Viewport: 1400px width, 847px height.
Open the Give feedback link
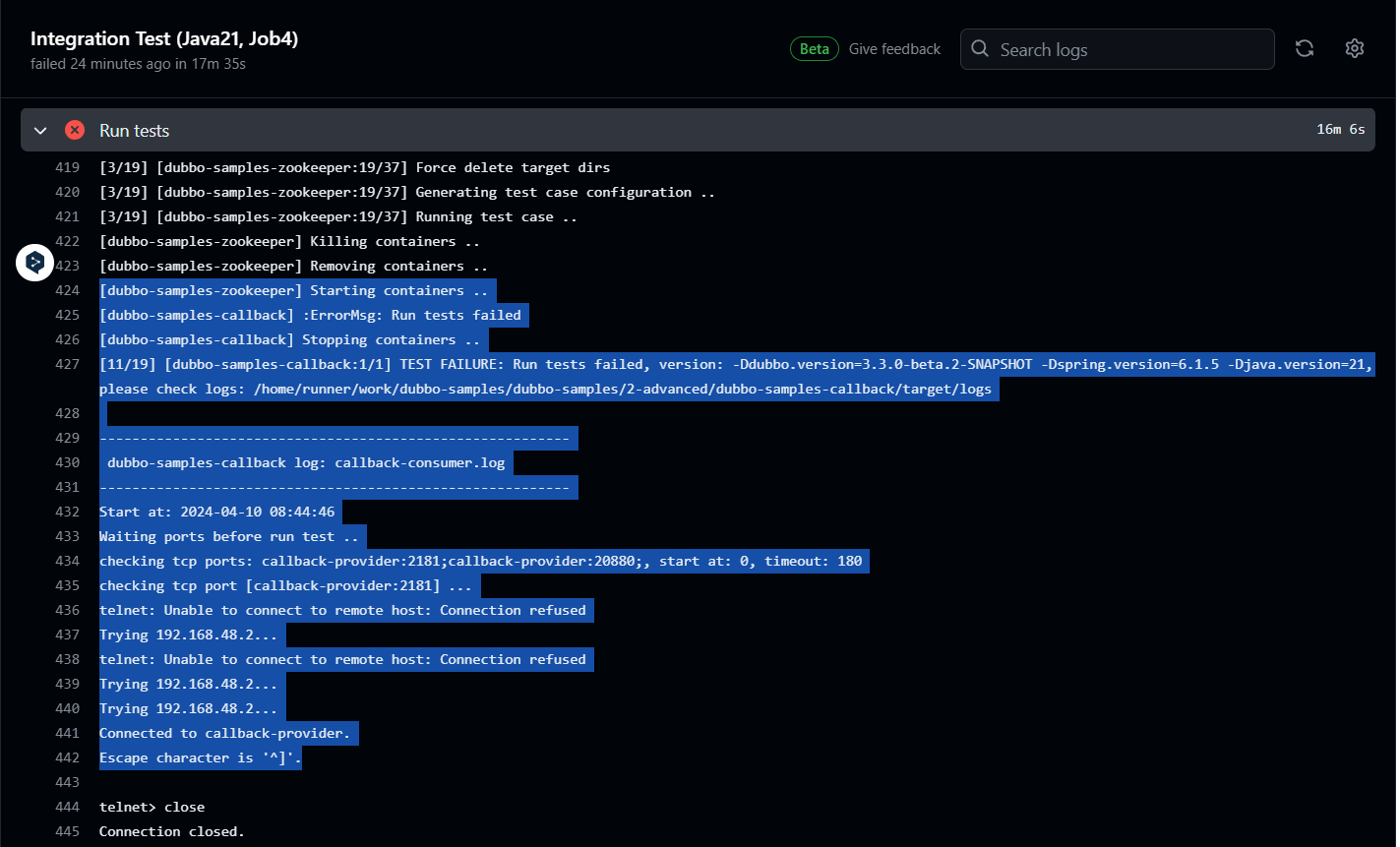[x=894, y=49]
